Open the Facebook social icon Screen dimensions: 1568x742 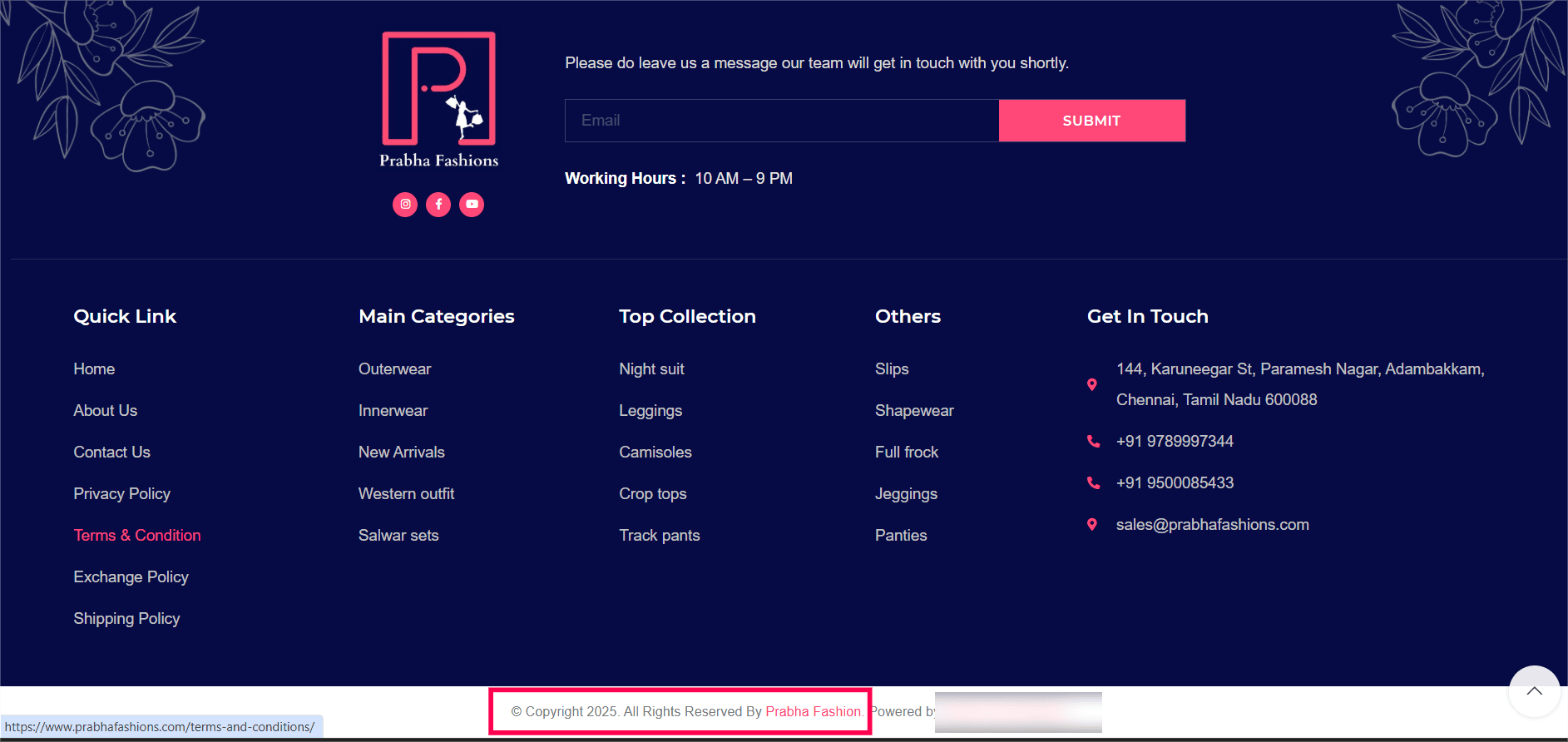point(438,204)
